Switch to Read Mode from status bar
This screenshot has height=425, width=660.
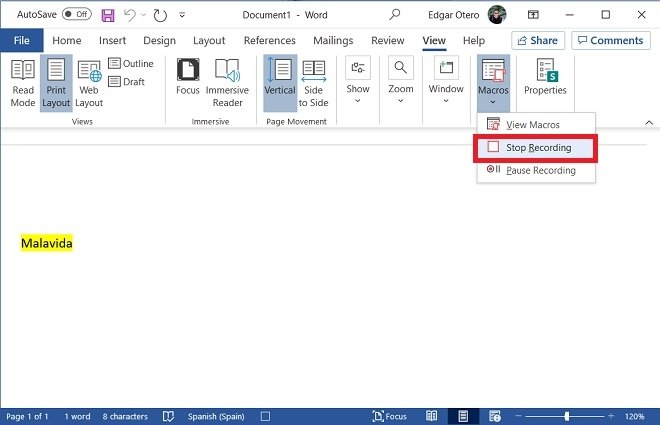click(431, 417)
